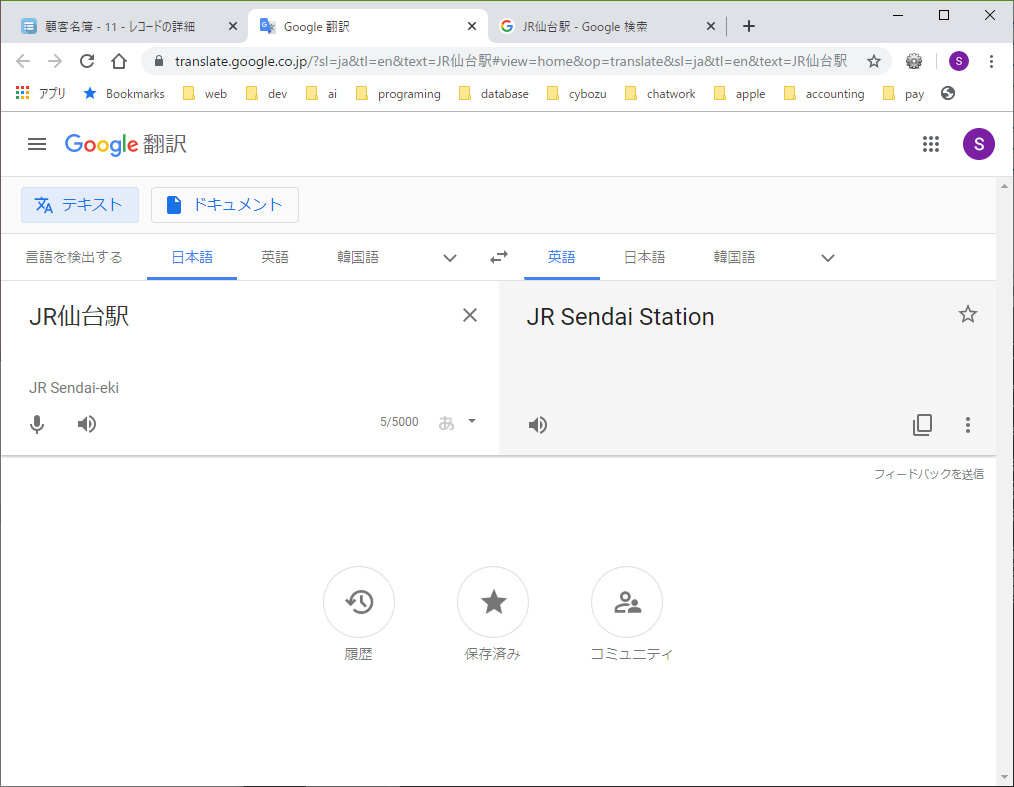Click the URL address bar

point(510,61)
